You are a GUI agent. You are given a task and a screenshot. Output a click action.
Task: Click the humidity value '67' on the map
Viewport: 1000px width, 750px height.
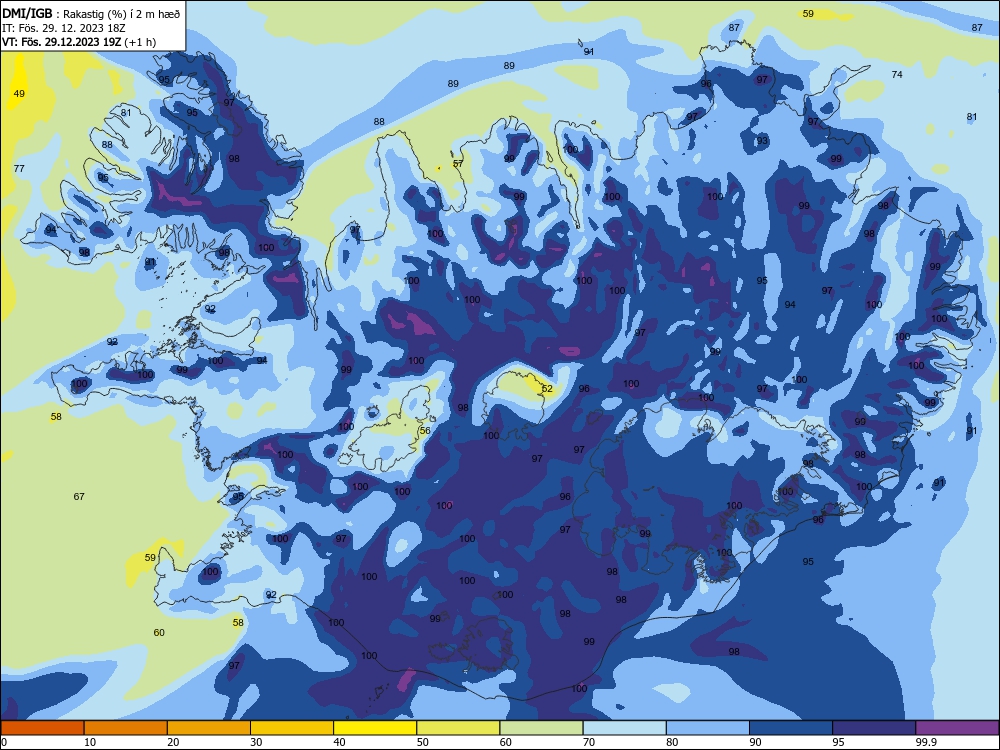[79, 496]
